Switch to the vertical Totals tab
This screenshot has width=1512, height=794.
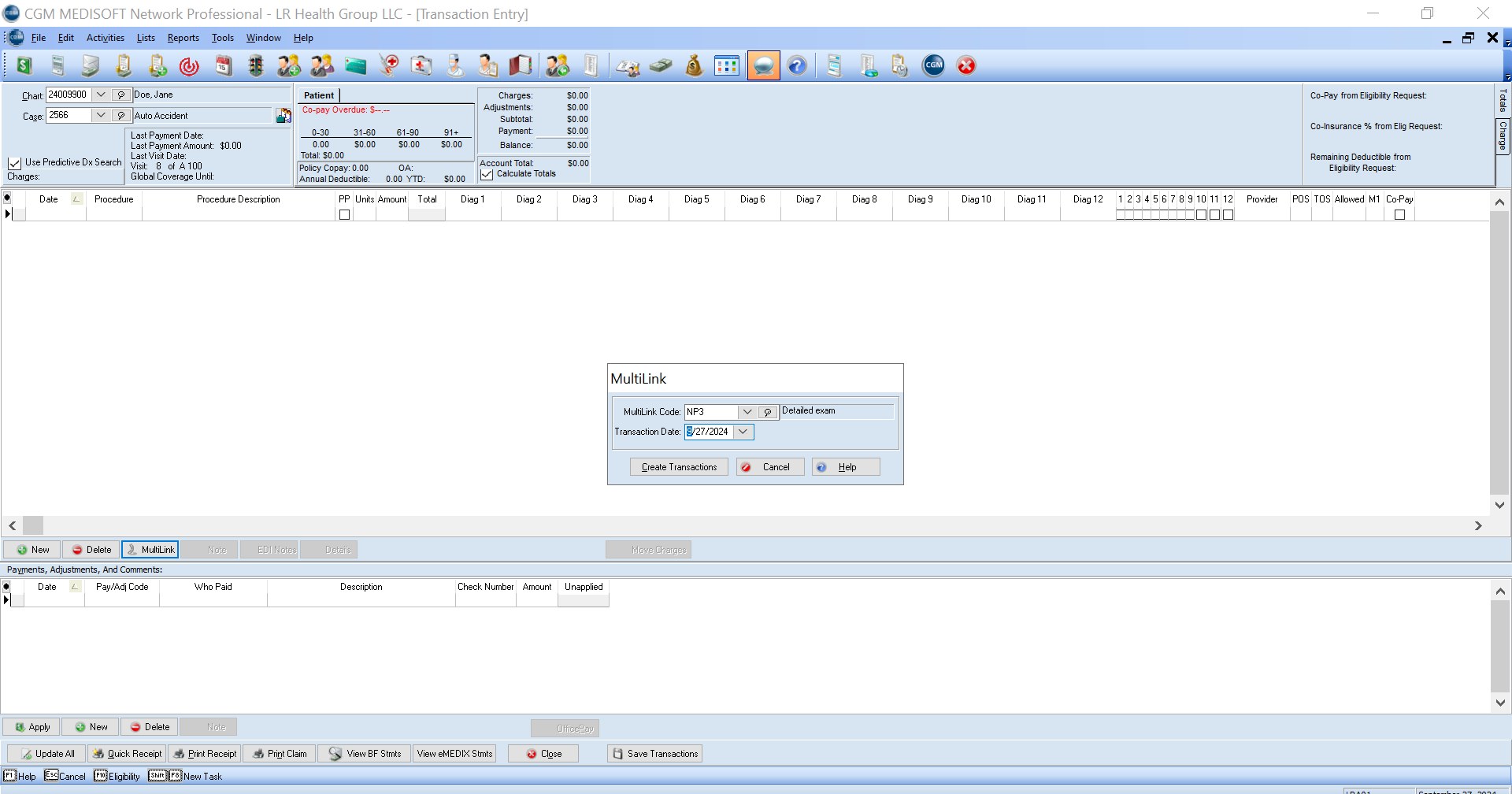tap(1503, 101)
